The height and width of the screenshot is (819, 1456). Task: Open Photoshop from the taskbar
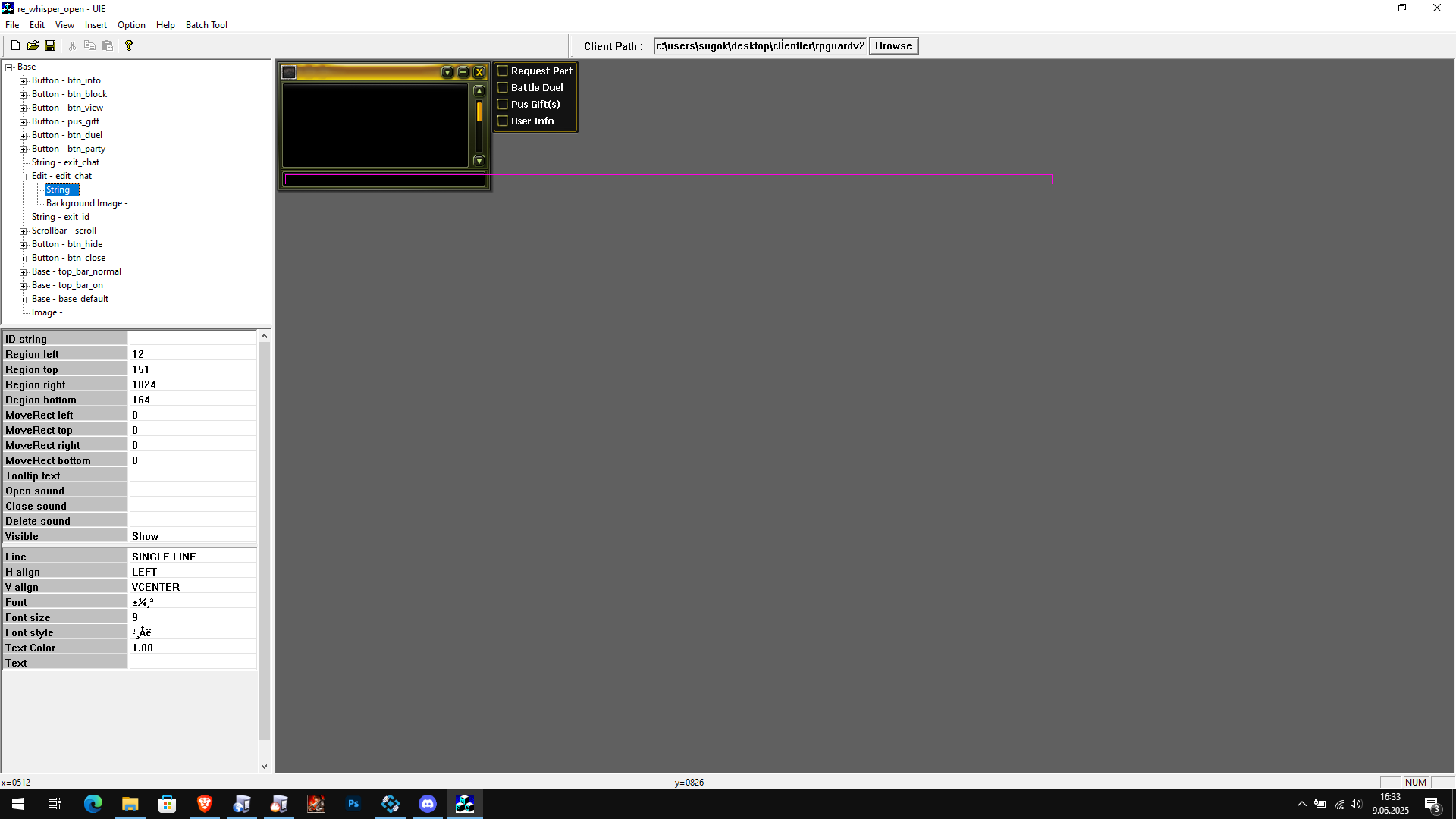pyautogui.click(x=353, y=804)
